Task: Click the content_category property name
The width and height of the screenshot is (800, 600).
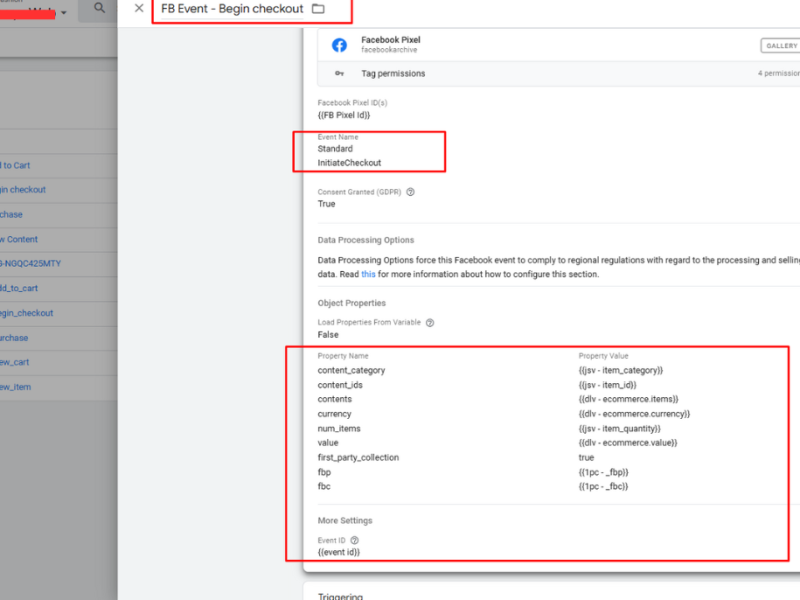Action: tap(352, 370)
